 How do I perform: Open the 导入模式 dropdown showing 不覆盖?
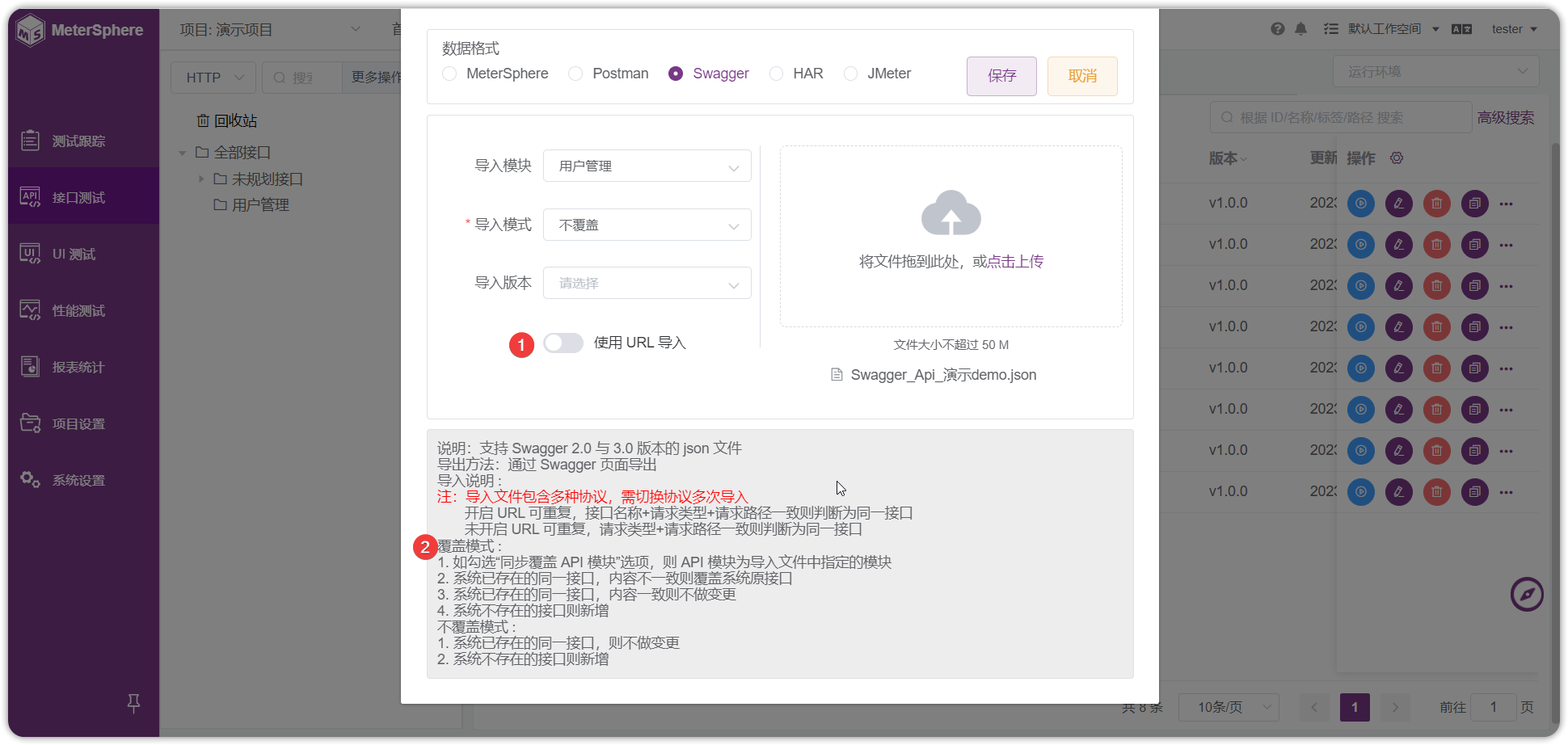(647, 225)
